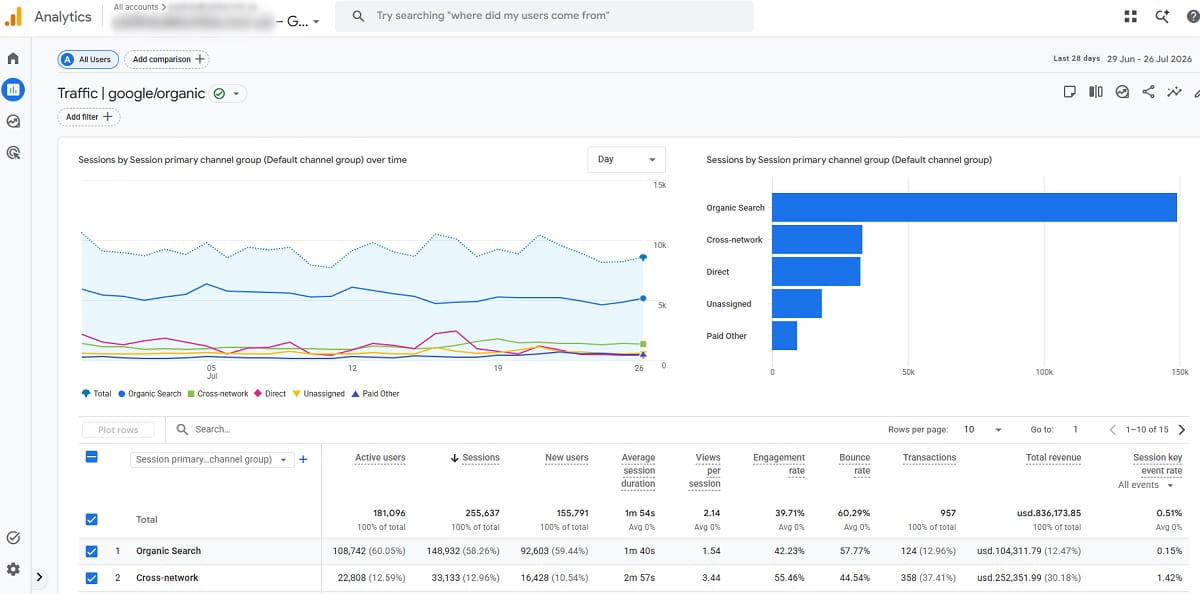Click the green report status check icon
Image resolution: width=1200 pixels, height=594 pixels.
(219, 94)
